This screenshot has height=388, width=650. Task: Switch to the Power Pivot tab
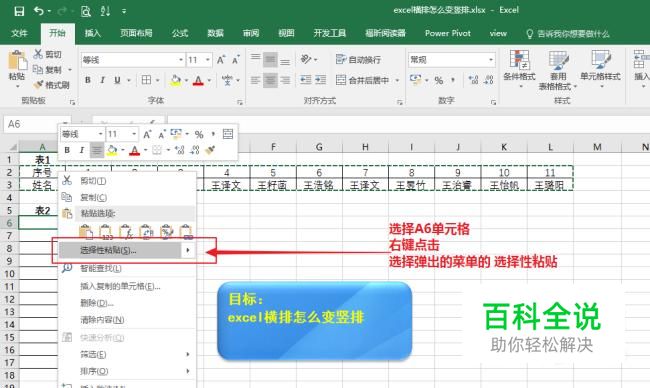448,34
